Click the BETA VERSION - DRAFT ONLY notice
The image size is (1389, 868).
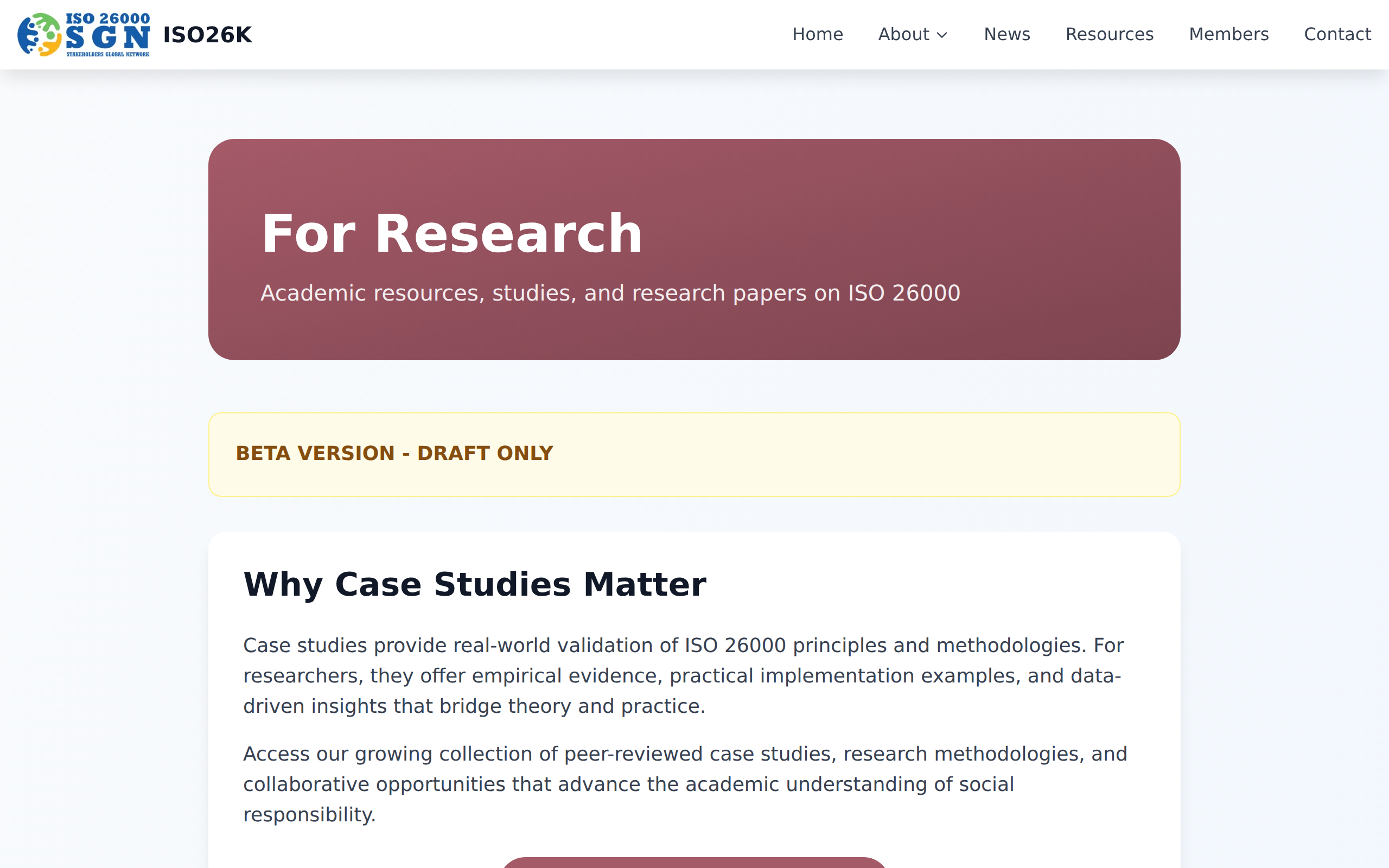pyautogui.click(x=395, y=454)
